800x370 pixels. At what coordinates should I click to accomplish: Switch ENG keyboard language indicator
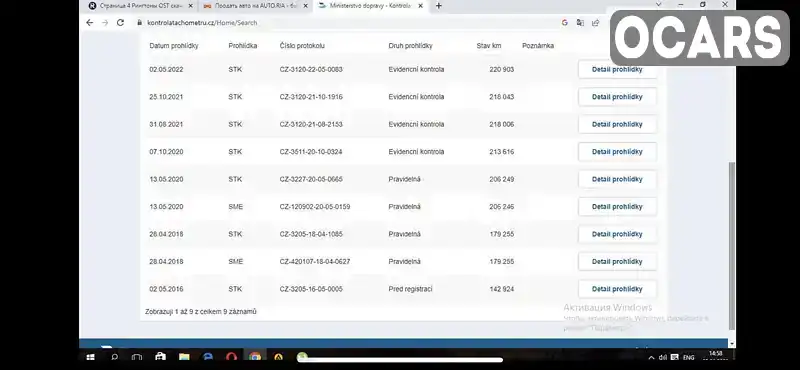tap(689, 358)
